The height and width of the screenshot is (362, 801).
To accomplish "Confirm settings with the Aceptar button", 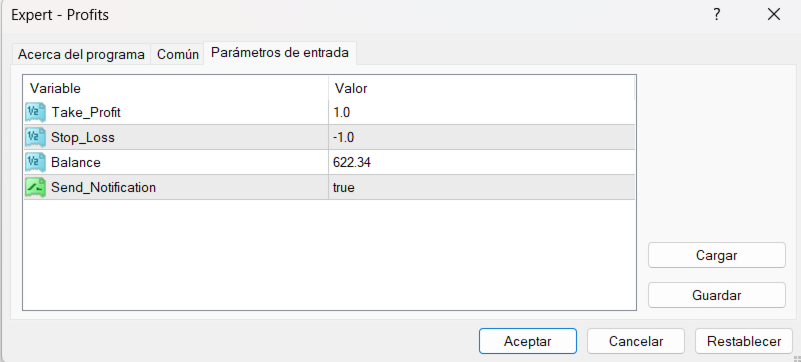I will 528,341.
